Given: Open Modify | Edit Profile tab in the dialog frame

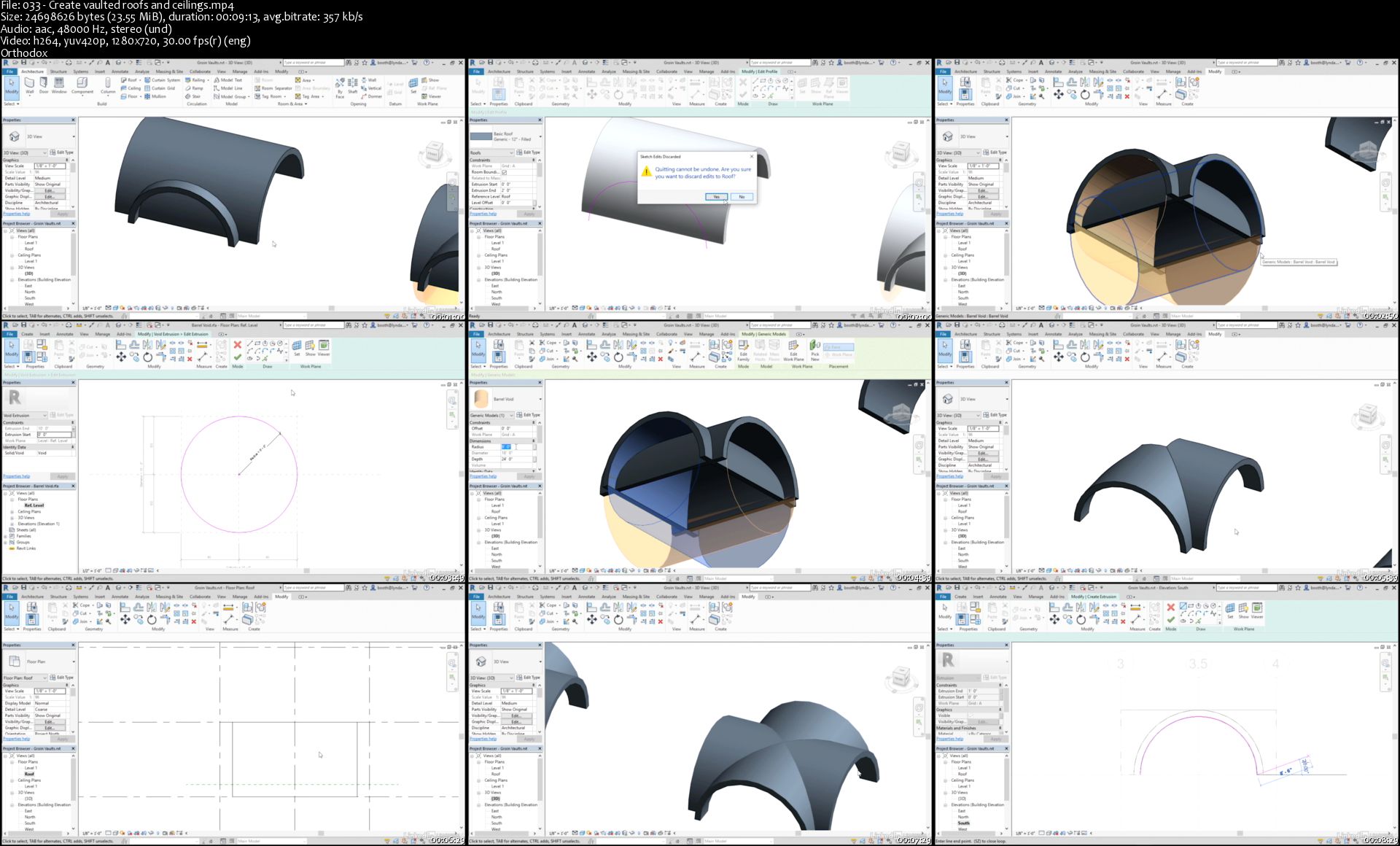Looking at the screenshot, I should click(760, 71).
